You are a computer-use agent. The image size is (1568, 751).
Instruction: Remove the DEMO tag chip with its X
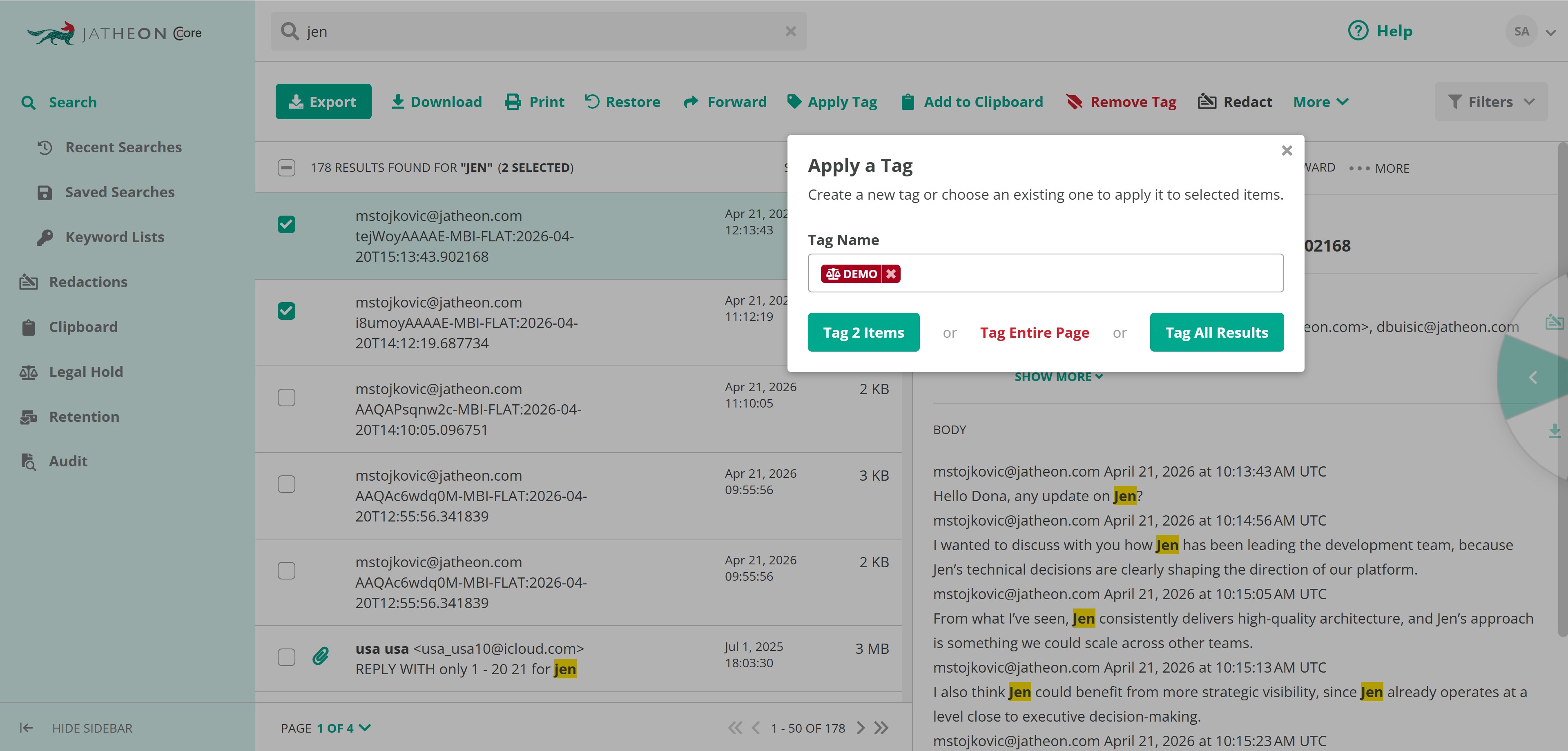(x=891, y=274)
